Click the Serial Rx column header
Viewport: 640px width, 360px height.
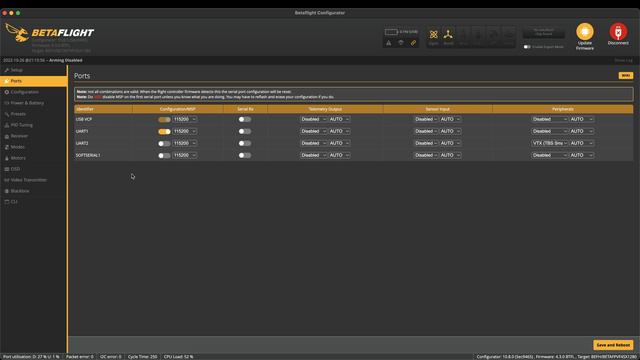coord(245,109)
